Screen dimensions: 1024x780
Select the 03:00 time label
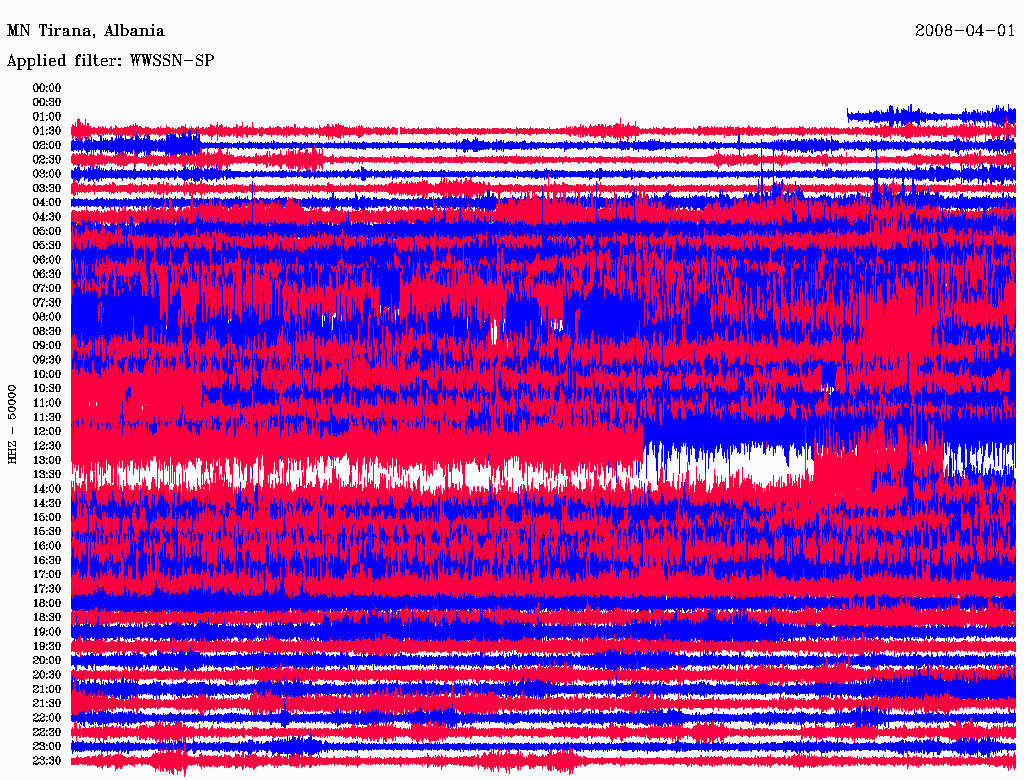(46, 174)
